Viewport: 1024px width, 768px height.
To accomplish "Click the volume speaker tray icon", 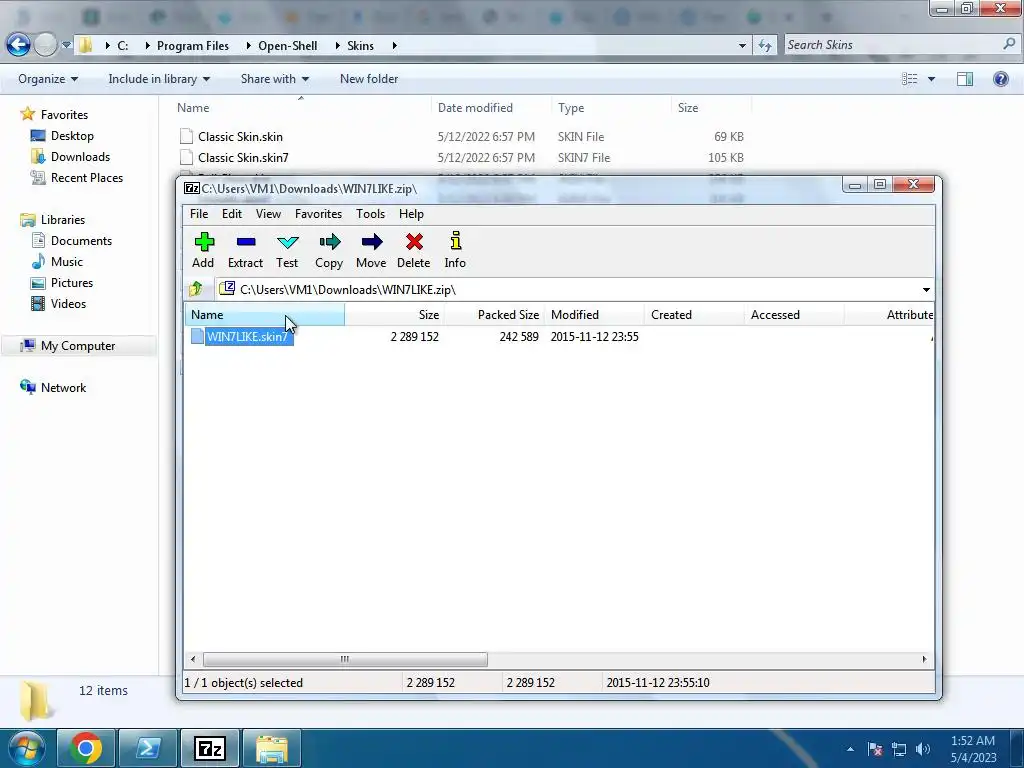I will [923, 749].
